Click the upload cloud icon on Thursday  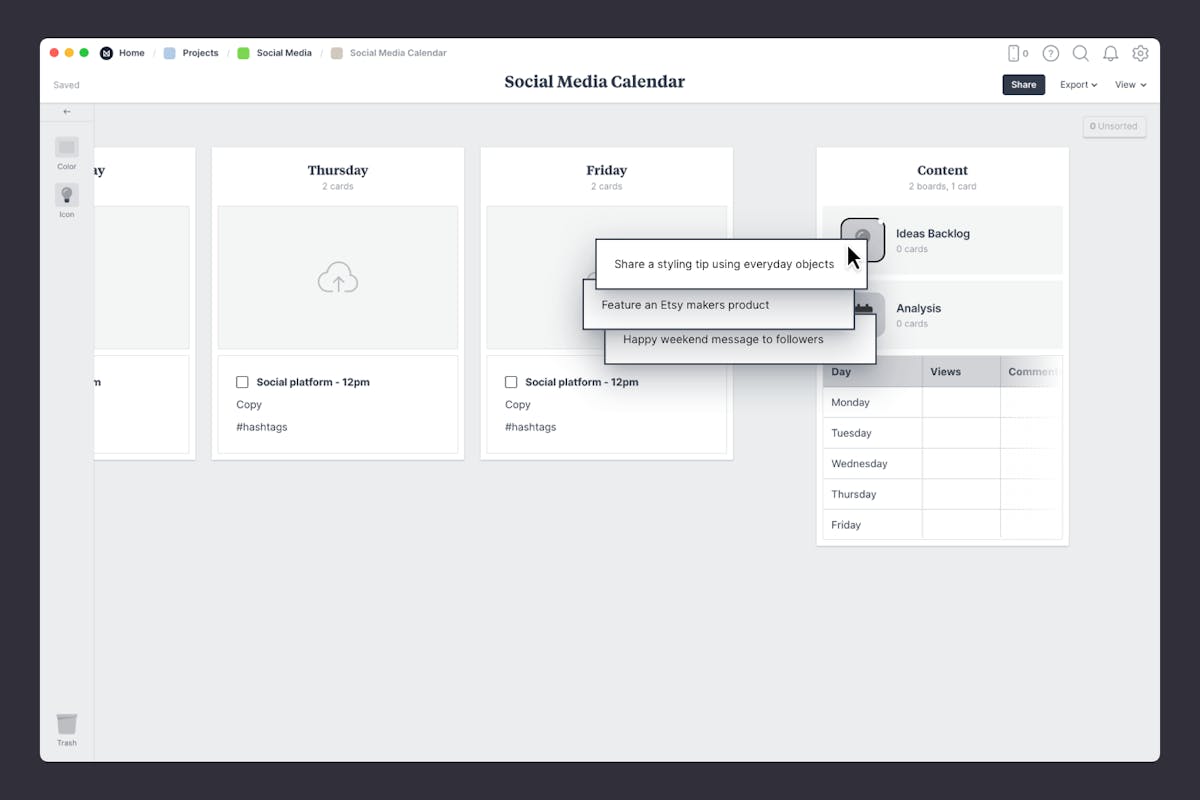[x=337, y=277]
